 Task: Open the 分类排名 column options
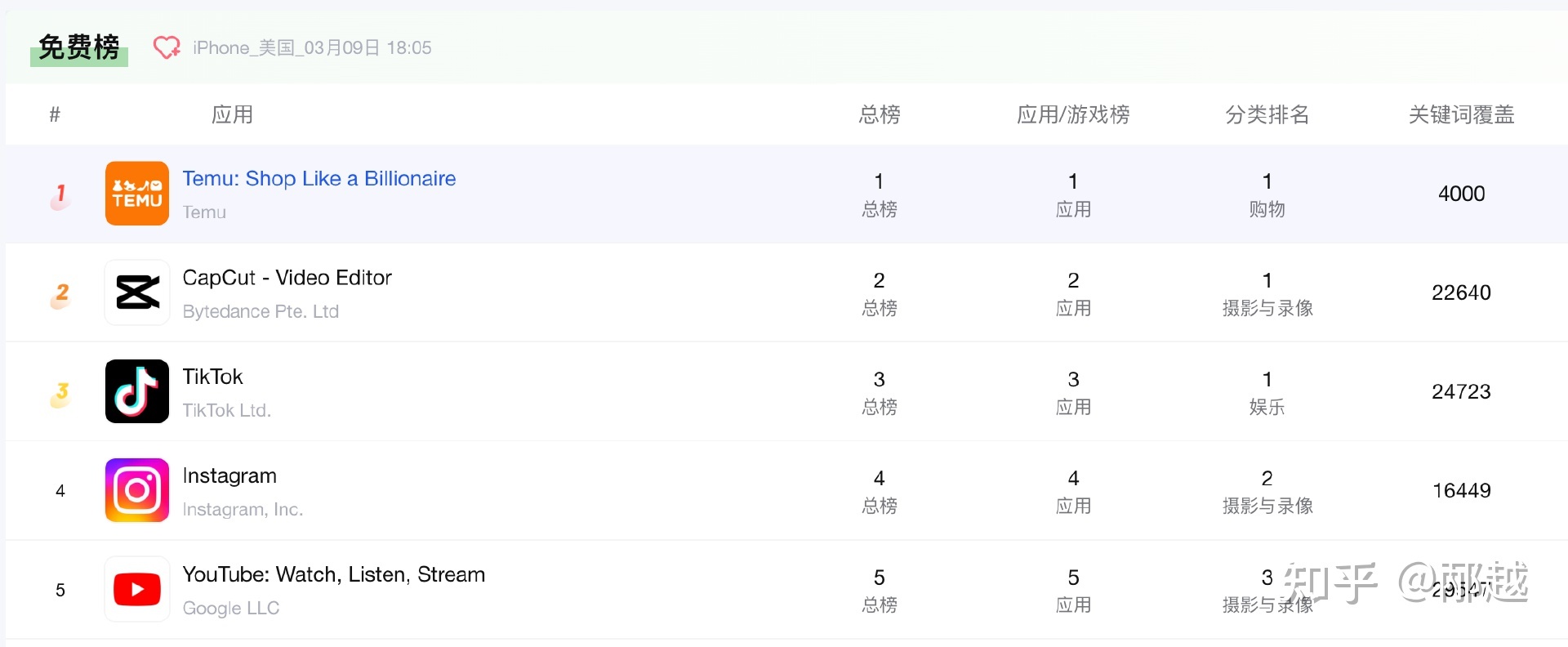coord(1267,114)
